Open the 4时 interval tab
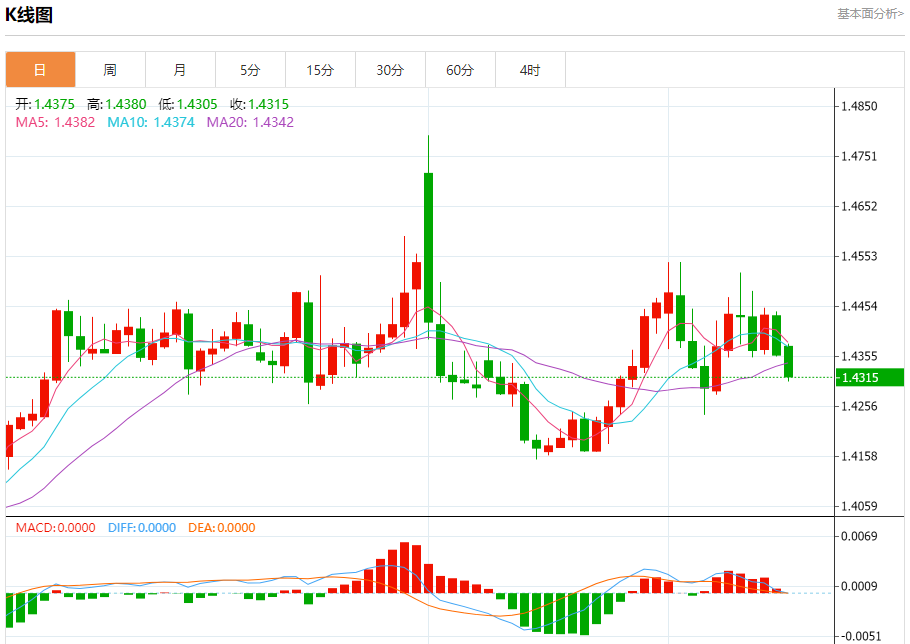Viewport: 910px width, 644px height. point(530,70)
